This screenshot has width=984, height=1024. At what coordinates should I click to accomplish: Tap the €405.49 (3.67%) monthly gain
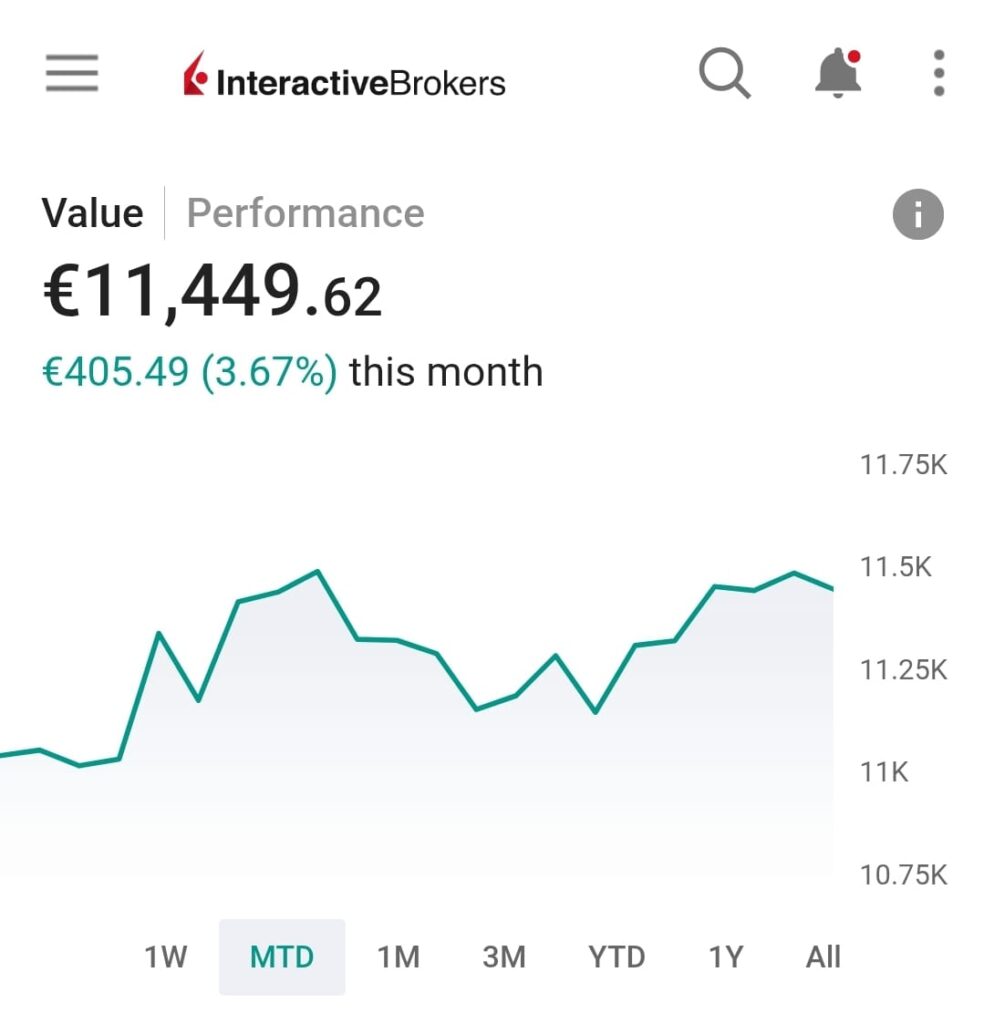[190, 372]
